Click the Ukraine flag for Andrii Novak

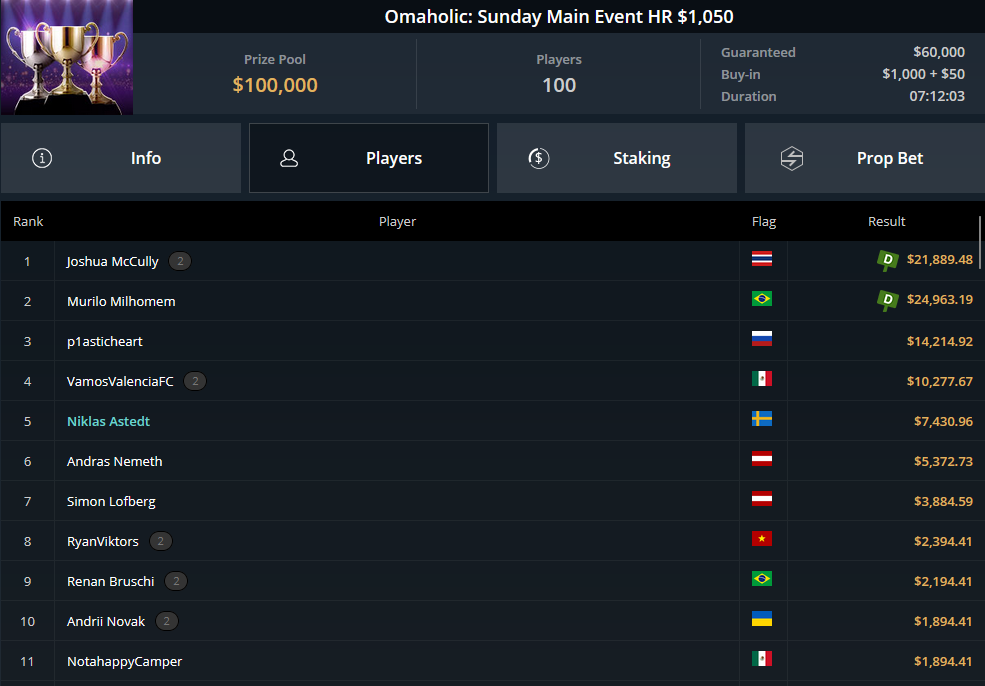coord(762,619)
